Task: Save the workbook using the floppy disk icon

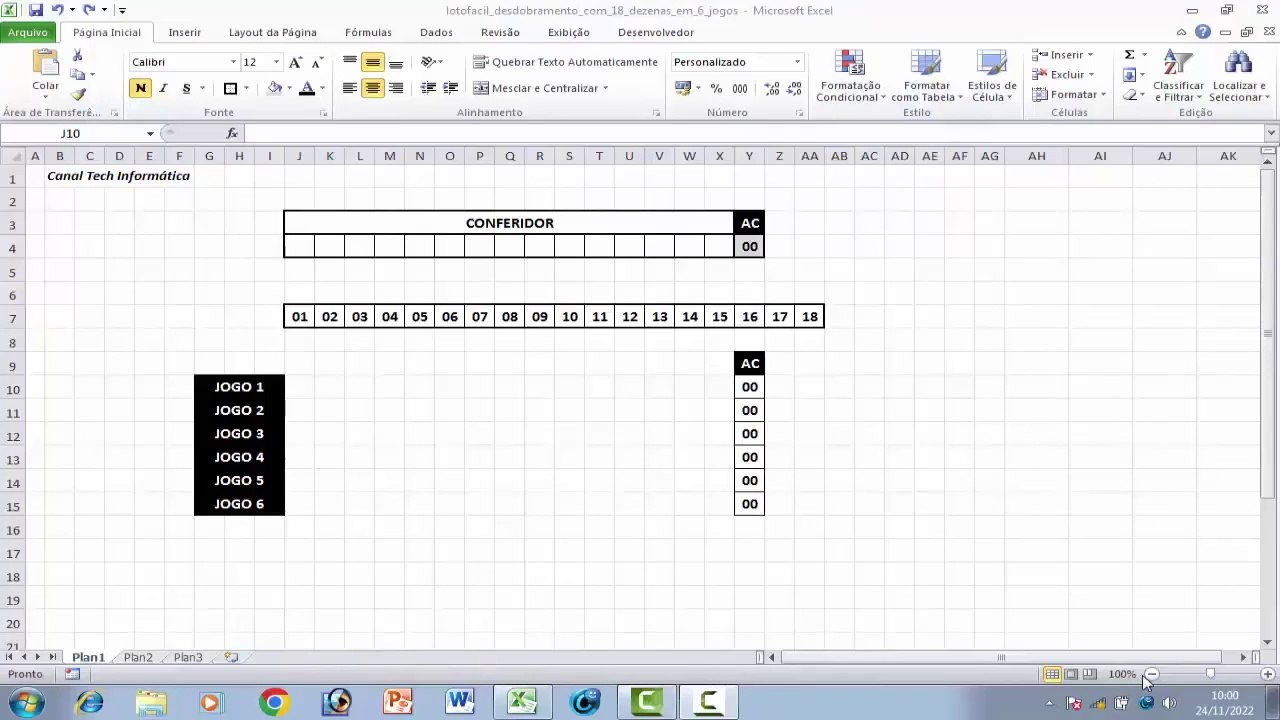Action: coord(36,10)
